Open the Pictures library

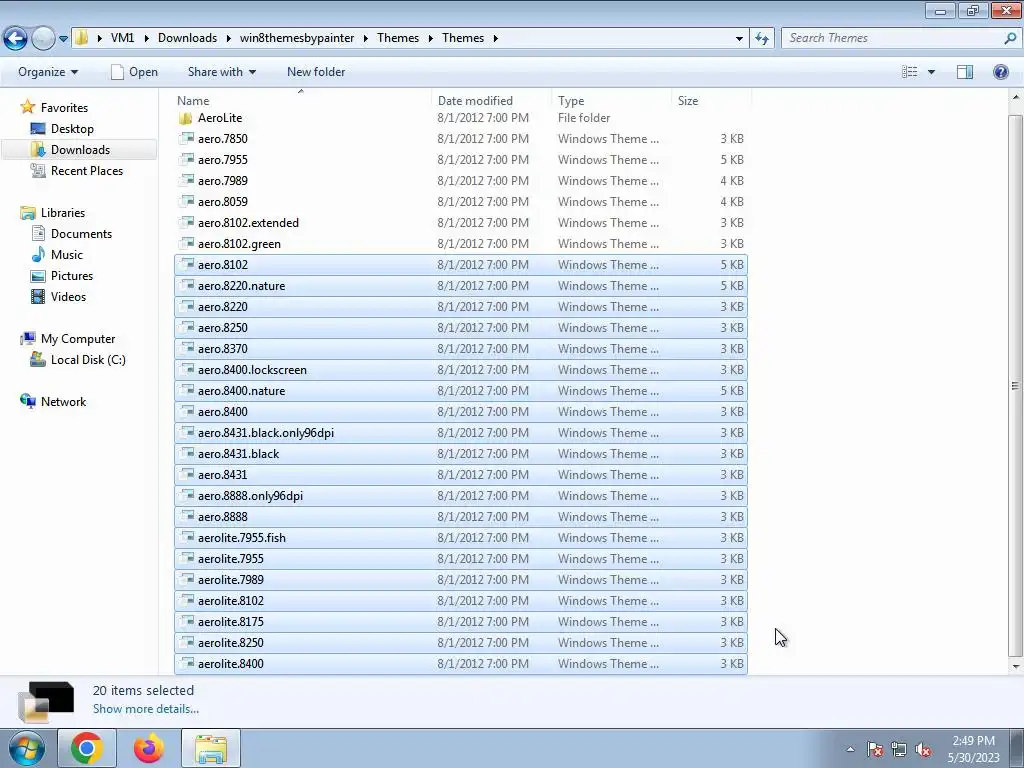point(72,276)
